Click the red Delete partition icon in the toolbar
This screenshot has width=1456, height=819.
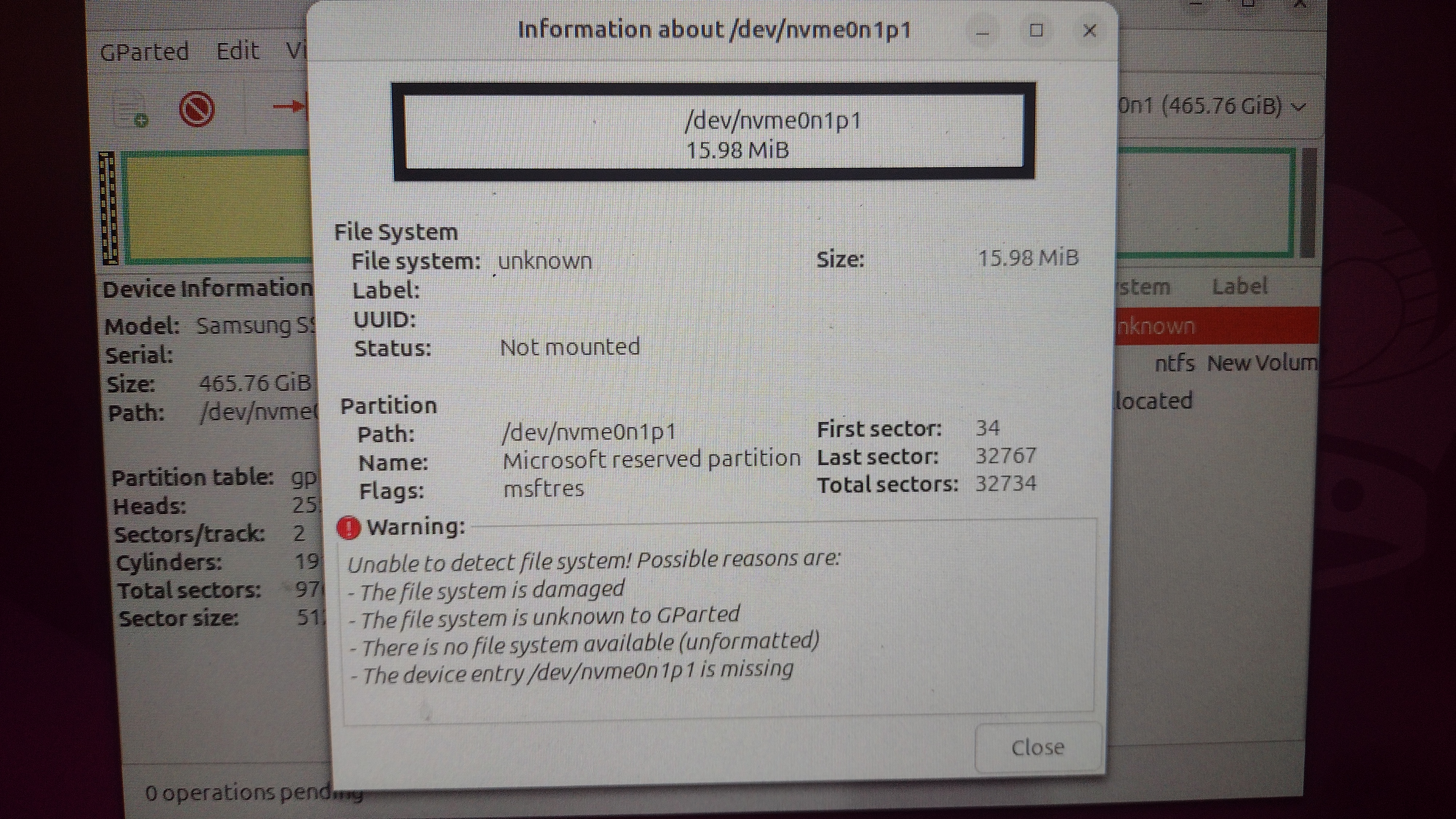197,109
